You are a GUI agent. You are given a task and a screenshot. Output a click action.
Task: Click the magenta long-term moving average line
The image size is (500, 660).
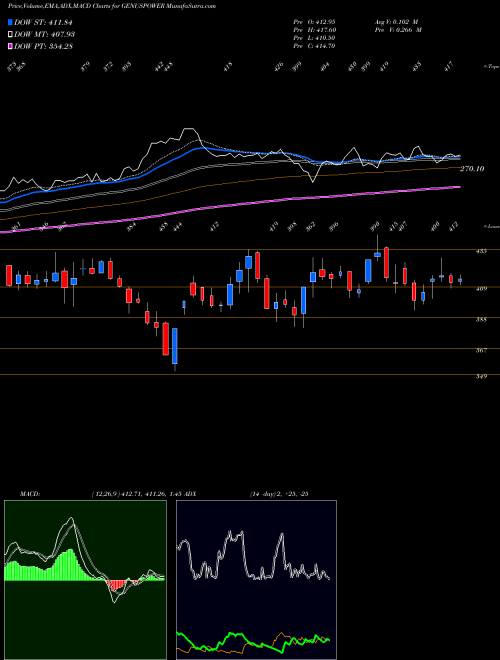point(230,206)
